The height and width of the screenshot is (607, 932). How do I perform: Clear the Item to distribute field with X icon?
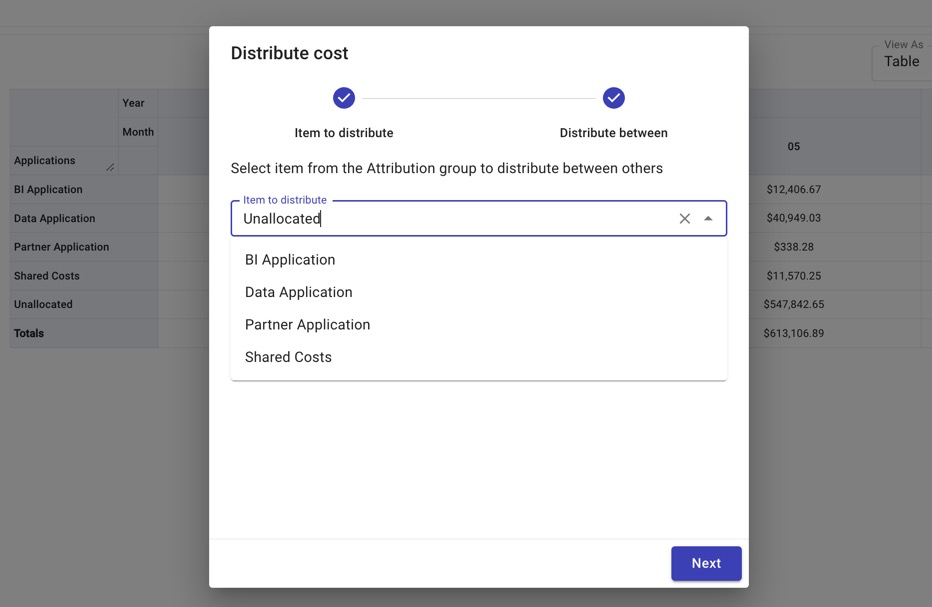[x=684, y=219]
